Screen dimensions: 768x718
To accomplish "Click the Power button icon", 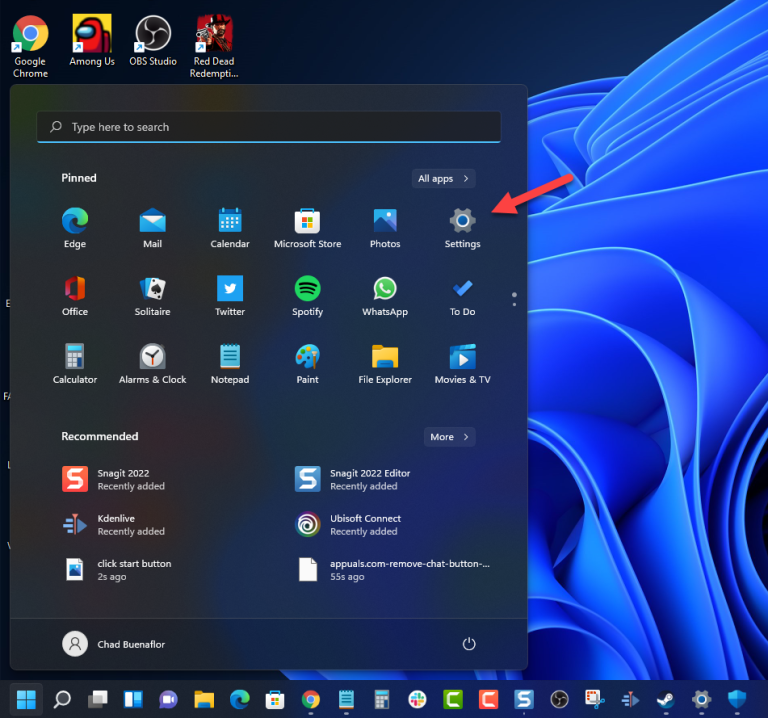I will pos(469,644).
